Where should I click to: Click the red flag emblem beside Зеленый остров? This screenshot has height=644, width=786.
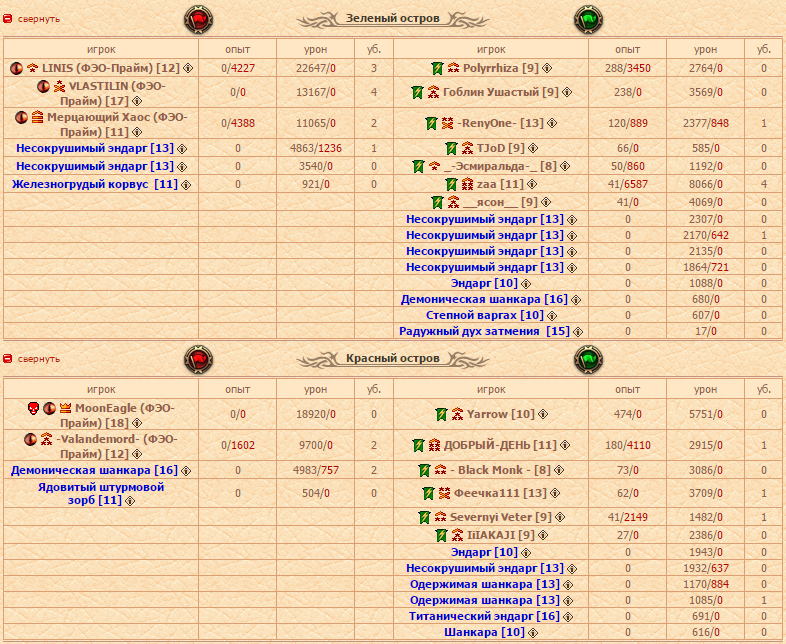pyautogui.click(x=199, y=20)
